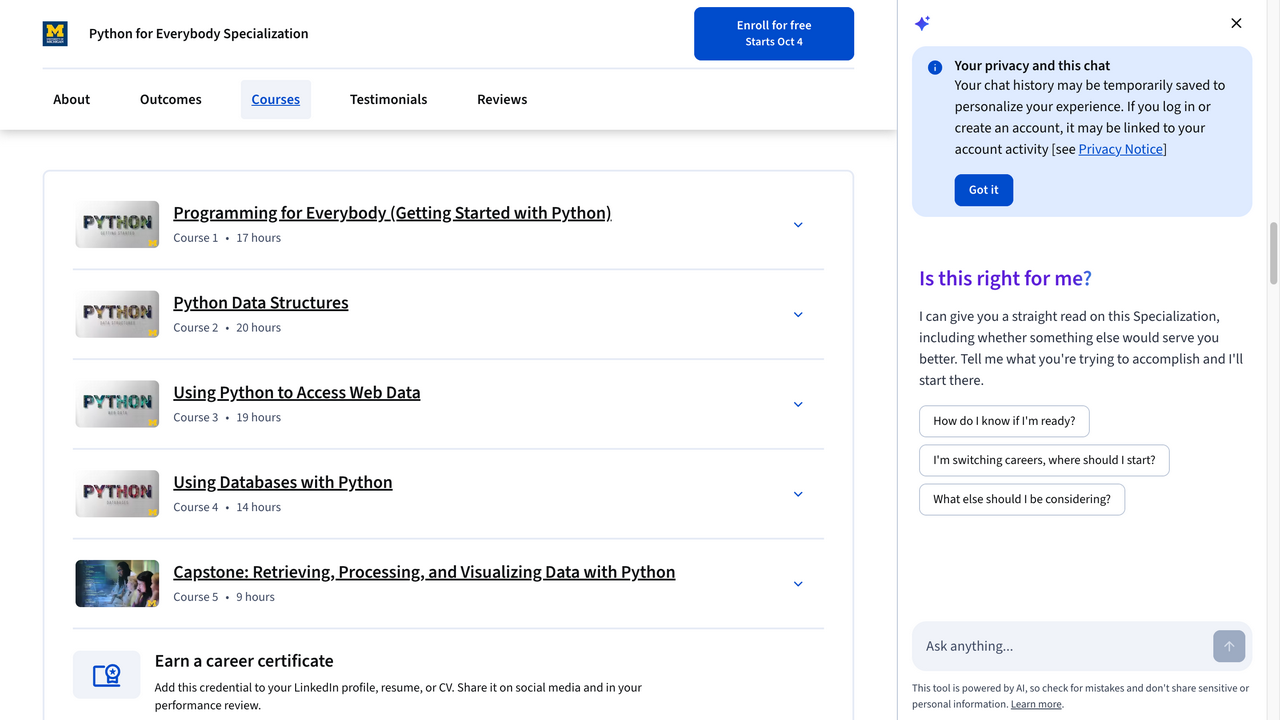Open the About tab

pos(72,99)
